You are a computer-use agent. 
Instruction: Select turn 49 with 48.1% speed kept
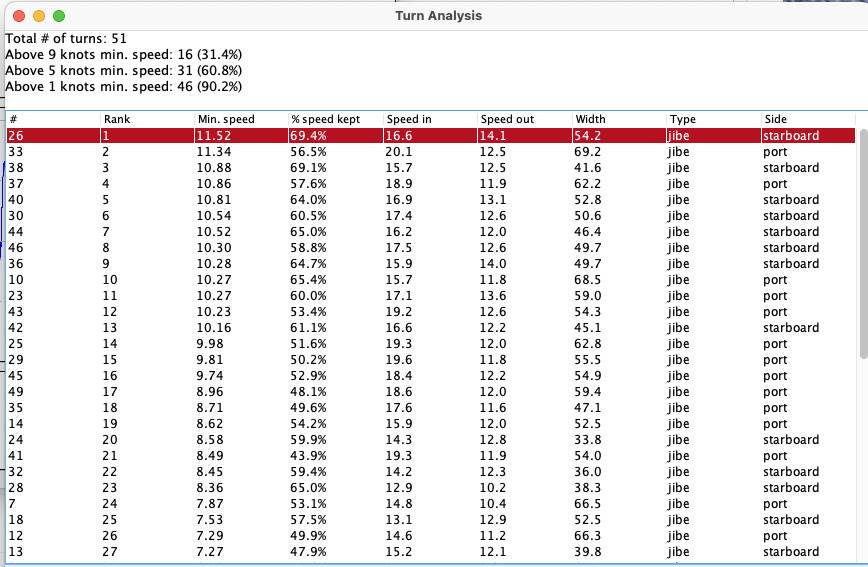point(430,392)
